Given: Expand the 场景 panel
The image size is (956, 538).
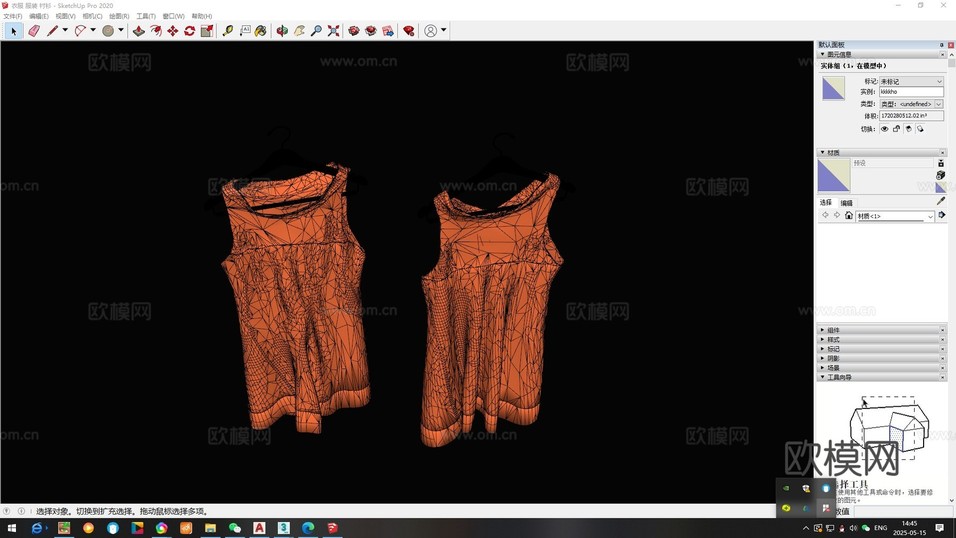Looking at the screenshot, I should [822, 368].
